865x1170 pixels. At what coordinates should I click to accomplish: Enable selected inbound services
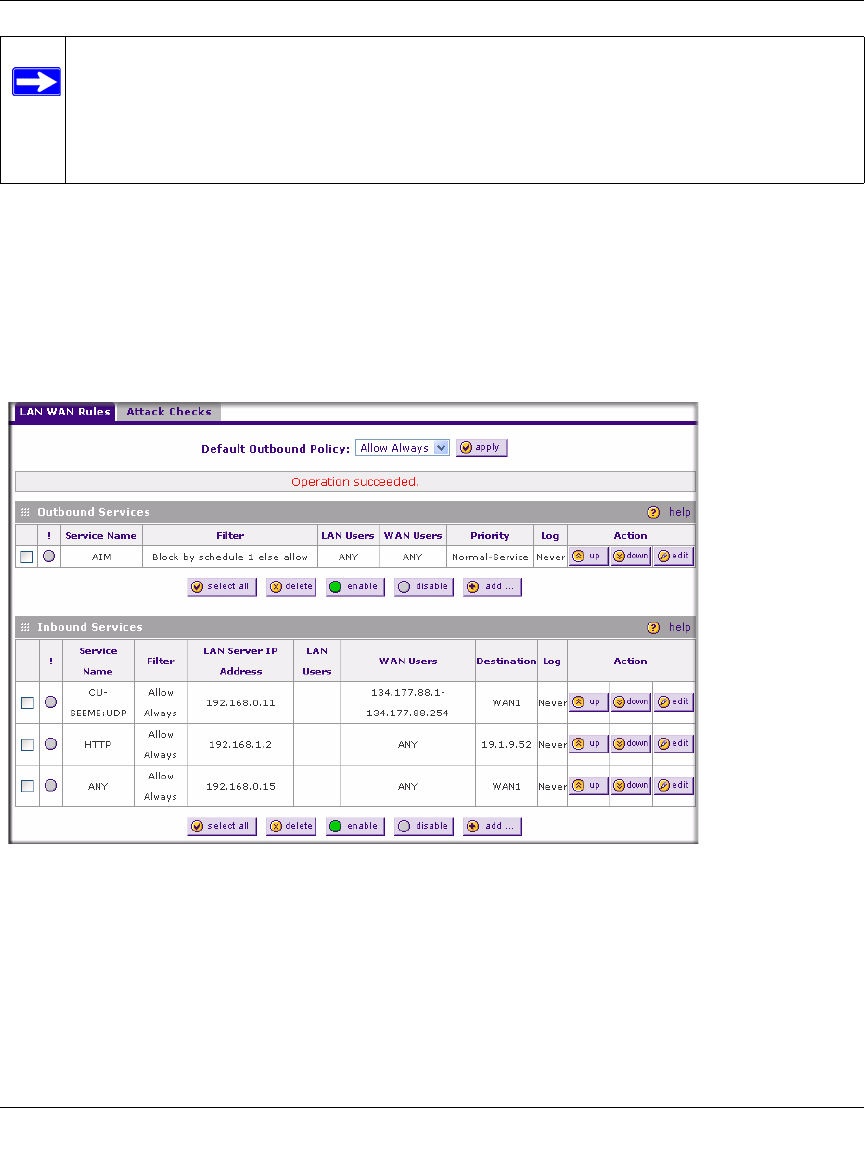pos(355,827)
